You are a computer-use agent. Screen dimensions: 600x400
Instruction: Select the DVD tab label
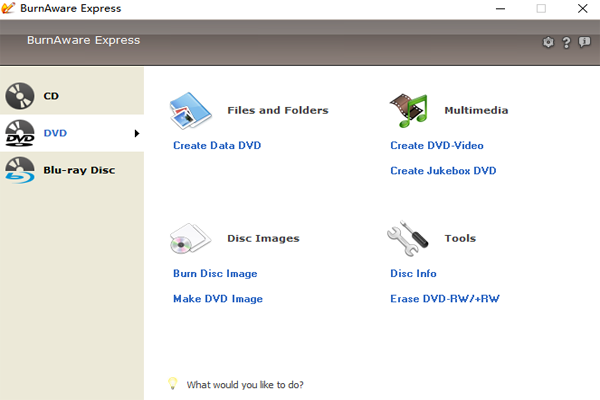point(55,133)
